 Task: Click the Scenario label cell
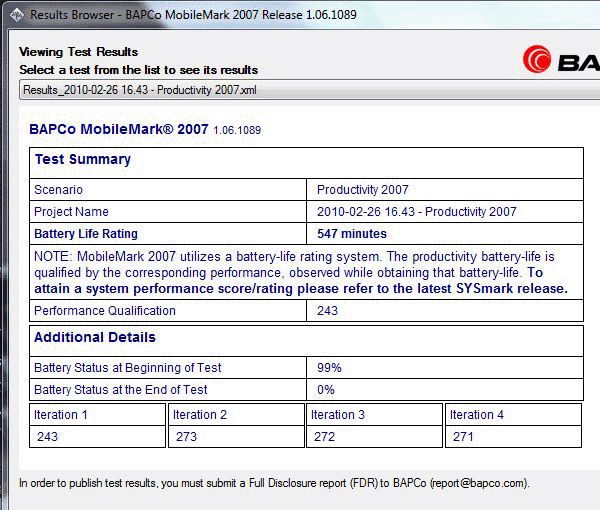(168, 190)
